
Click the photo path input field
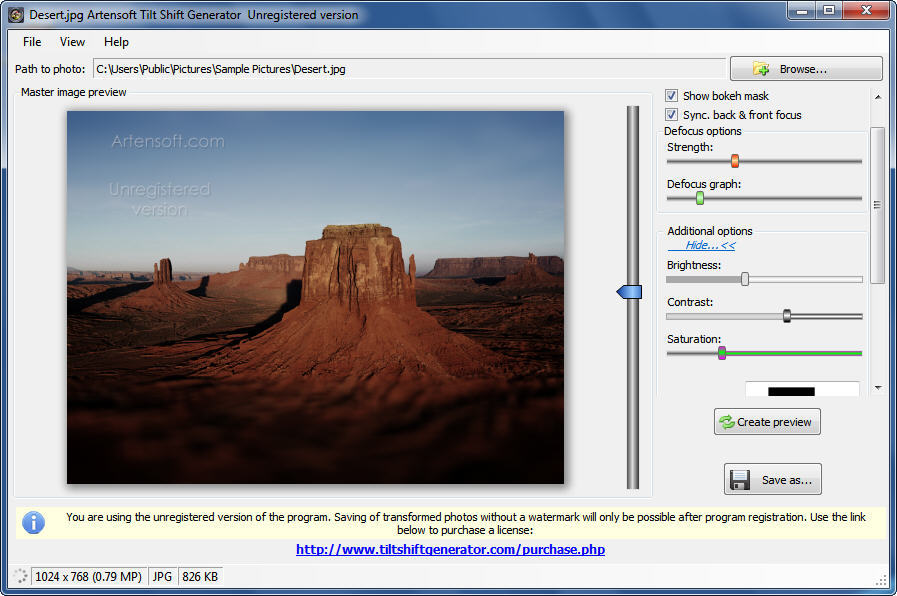pos(400,68)
